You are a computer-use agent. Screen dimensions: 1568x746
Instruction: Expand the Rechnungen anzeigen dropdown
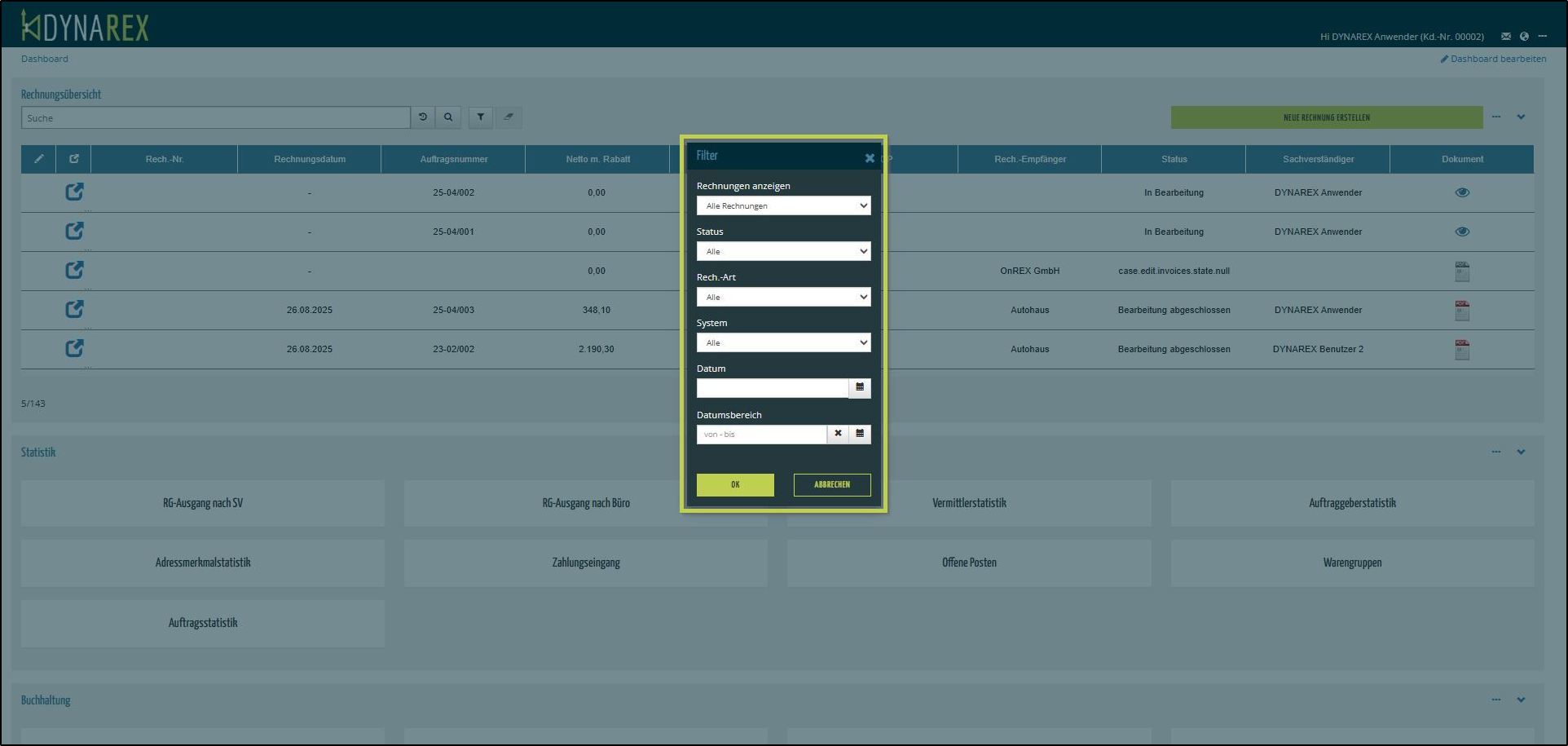(x=783, y=205)
